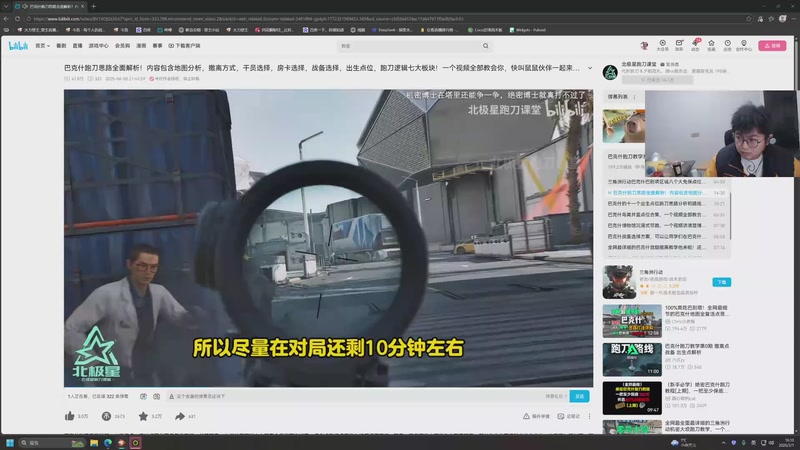The image size is (800, 450).
Task: Click the 弹幕礼仪 link
Action: pos(555,396)
